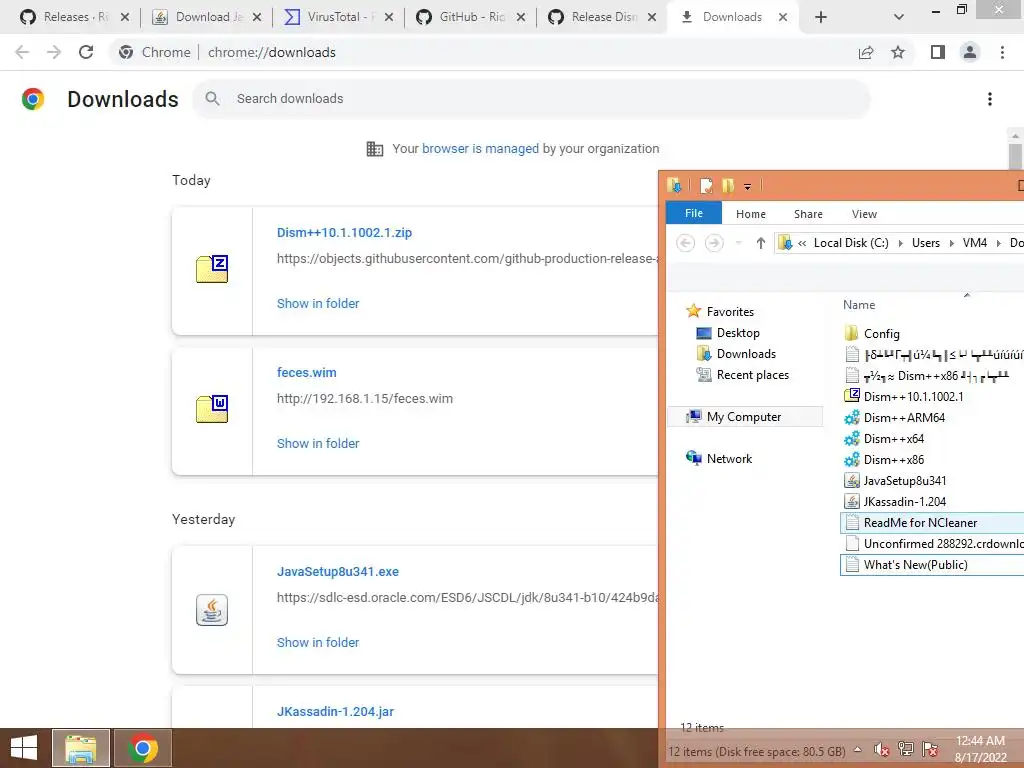
Task: Click the feces.wim file icon
Action: pyautogui.click(x=212, y=409)
